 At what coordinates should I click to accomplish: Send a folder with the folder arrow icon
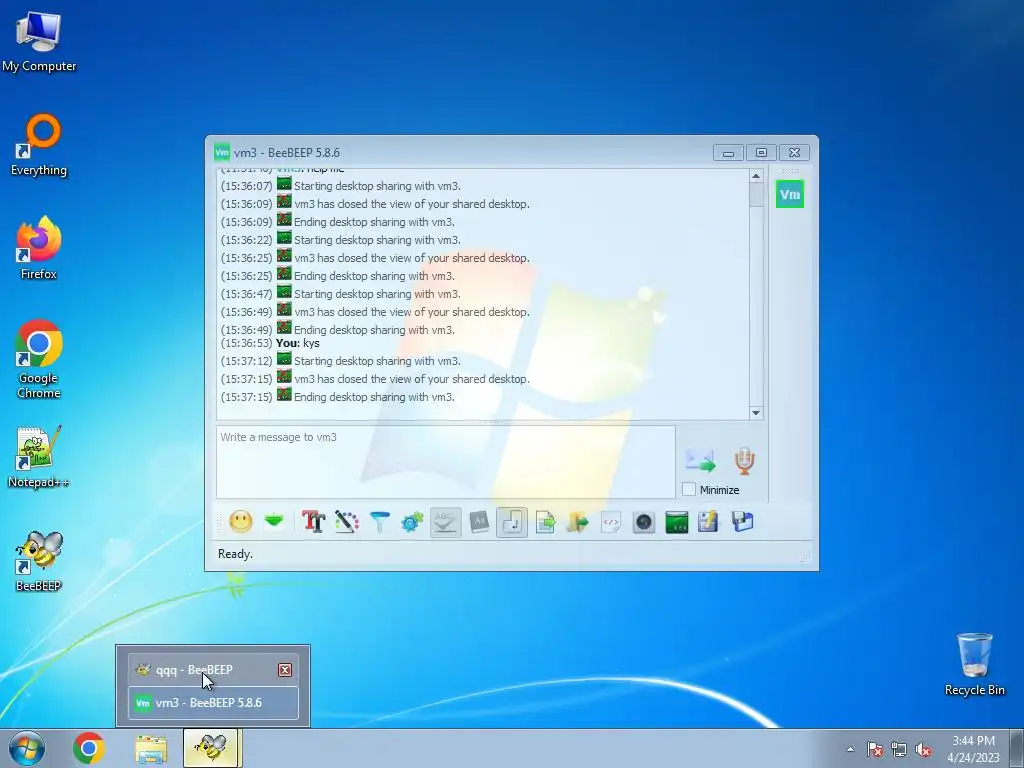(x=577, y=522)
